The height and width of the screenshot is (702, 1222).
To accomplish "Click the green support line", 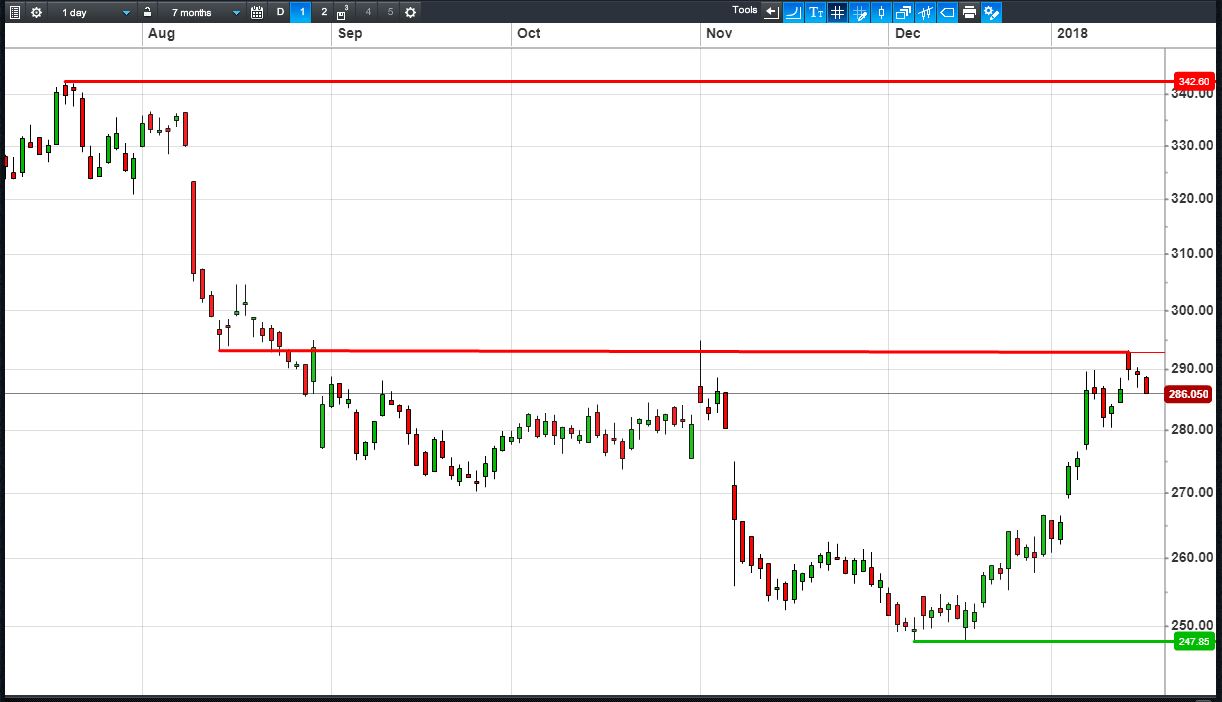I will [1043, 641].
